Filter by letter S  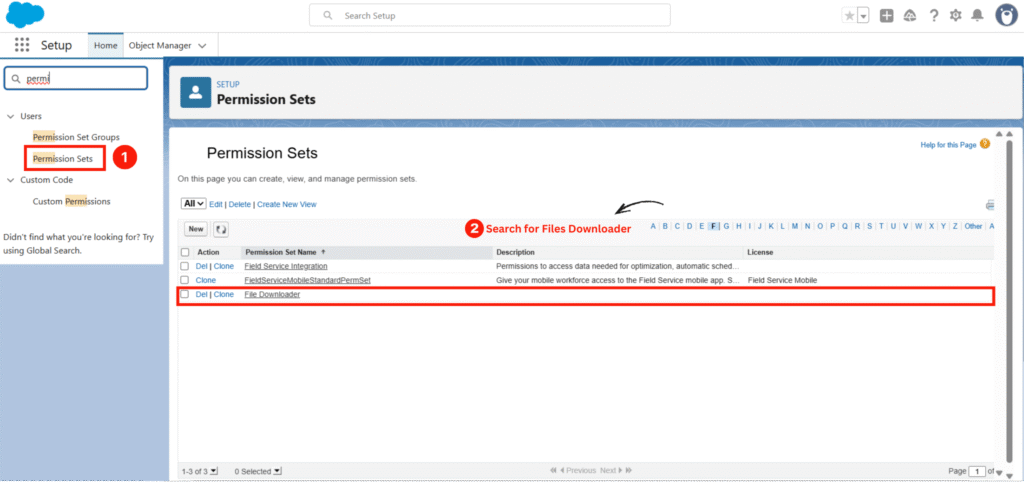point(869,226)
